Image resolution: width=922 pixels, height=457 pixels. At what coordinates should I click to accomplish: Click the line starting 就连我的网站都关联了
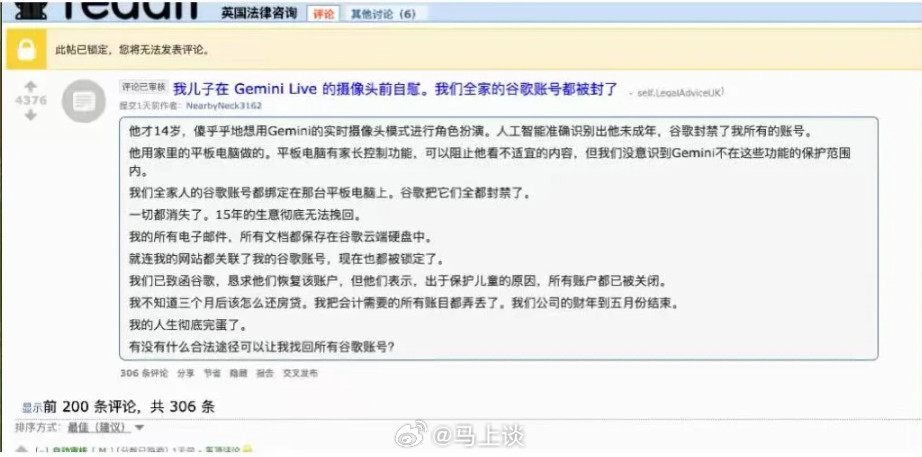tap(289, 258)
